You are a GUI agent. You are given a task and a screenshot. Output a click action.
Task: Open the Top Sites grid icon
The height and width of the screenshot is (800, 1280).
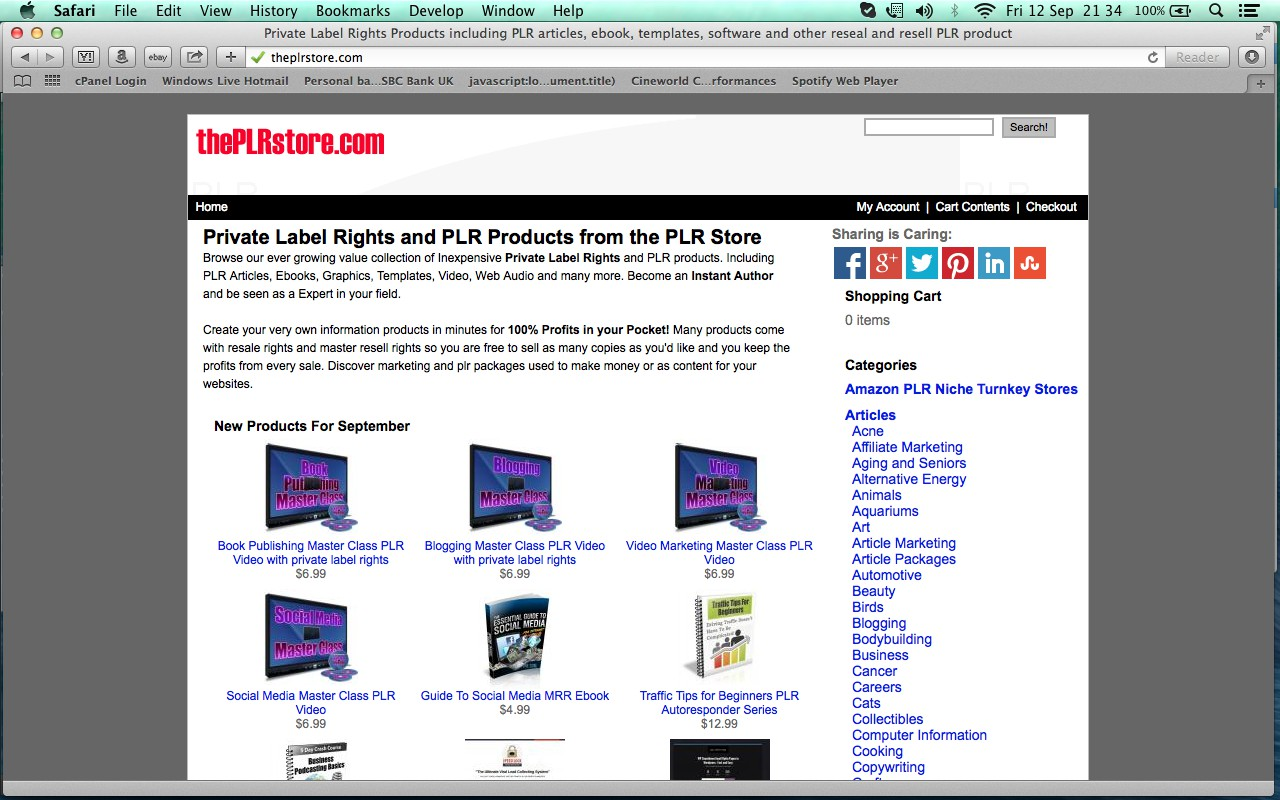(53, 81)
